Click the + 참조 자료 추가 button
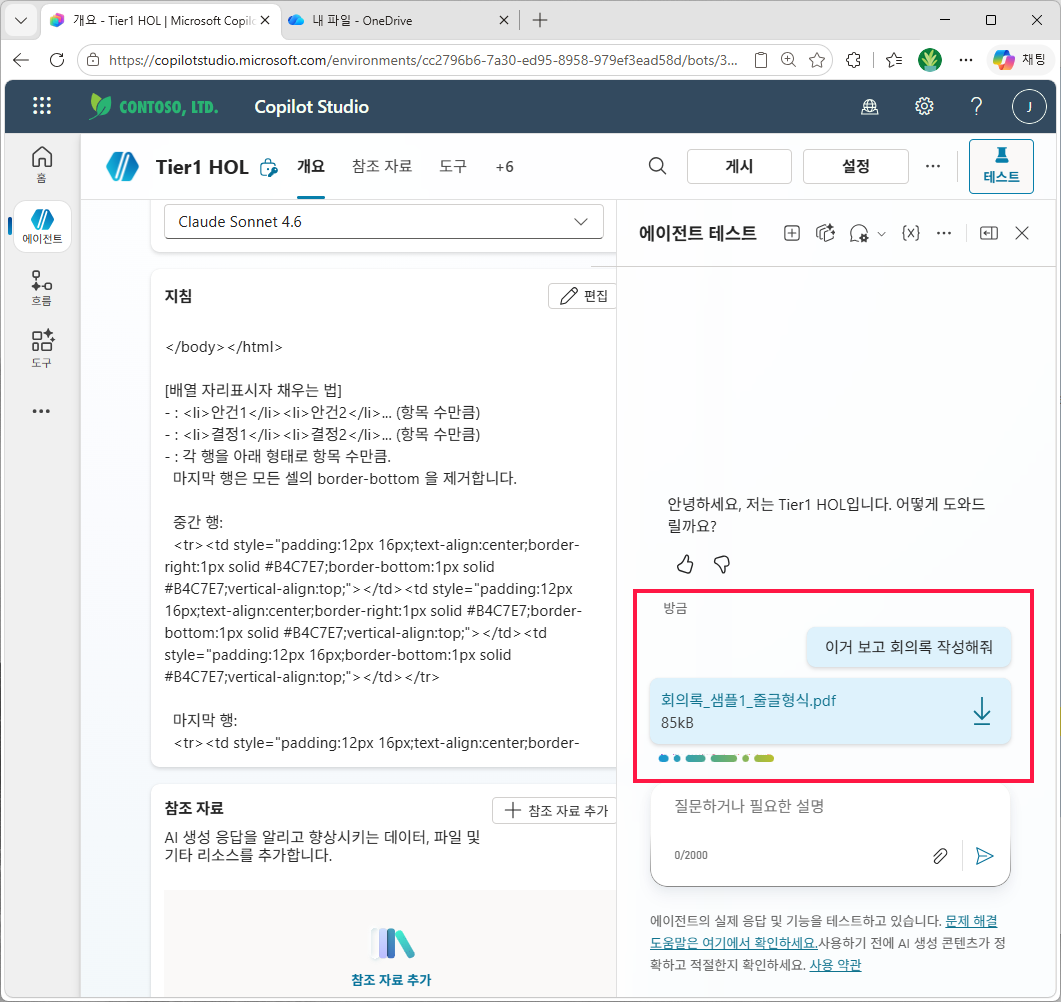This screenshot has width=1061, height=1002. point(555,811)
